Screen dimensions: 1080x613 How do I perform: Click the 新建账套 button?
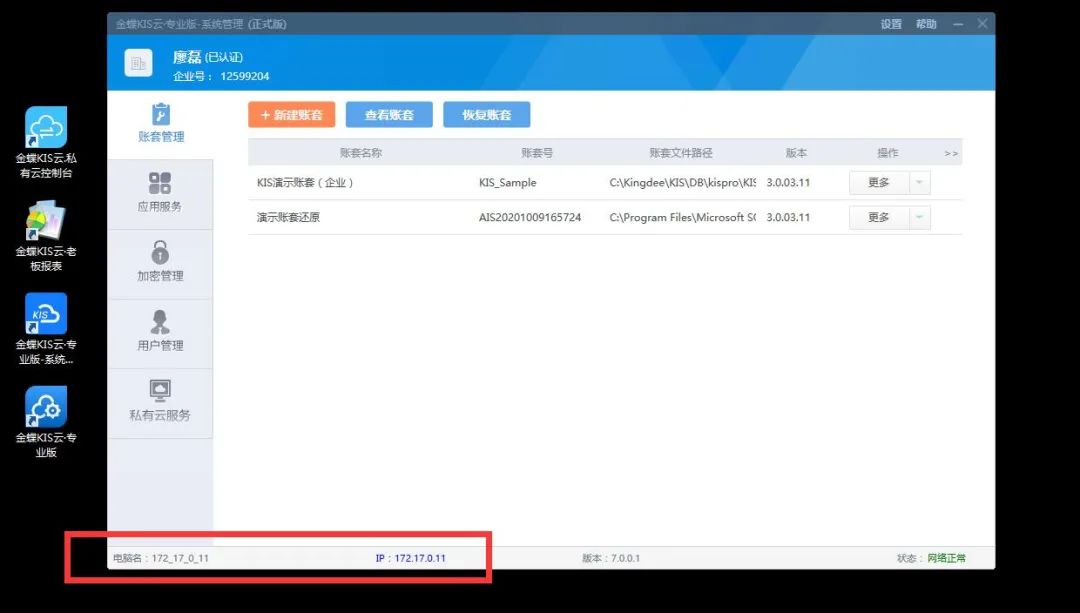292,115
